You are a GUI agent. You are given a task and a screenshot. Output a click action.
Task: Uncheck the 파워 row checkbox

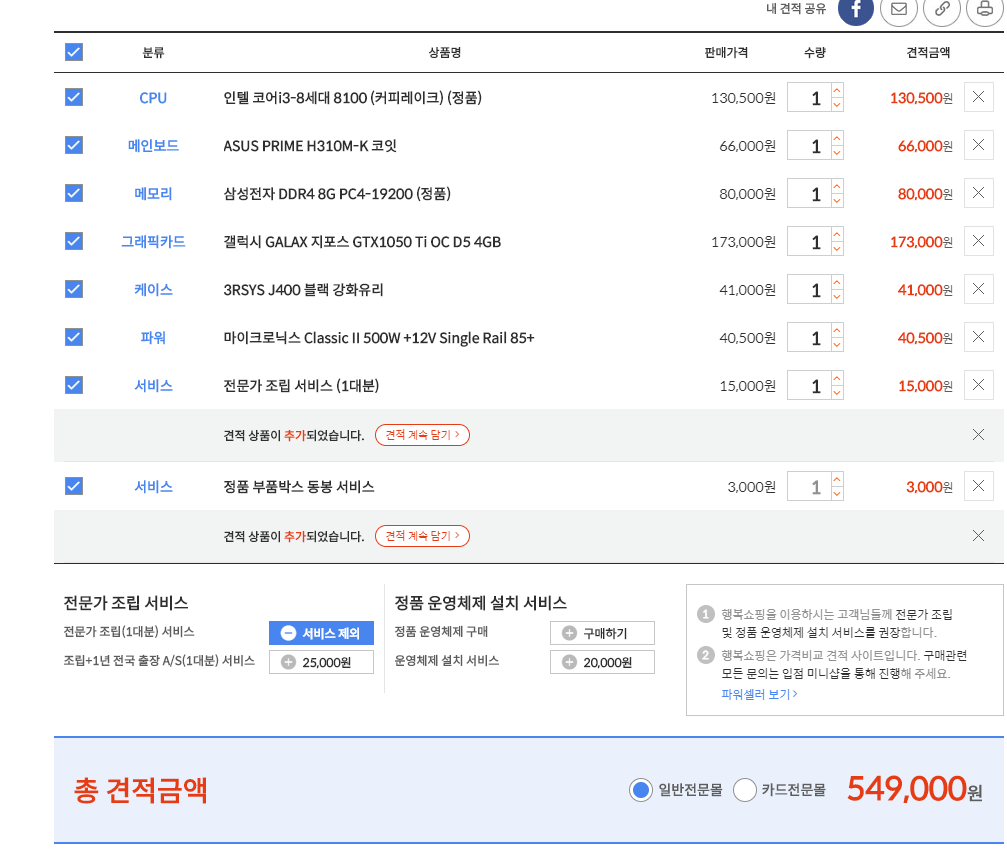[x=74, y=337]
